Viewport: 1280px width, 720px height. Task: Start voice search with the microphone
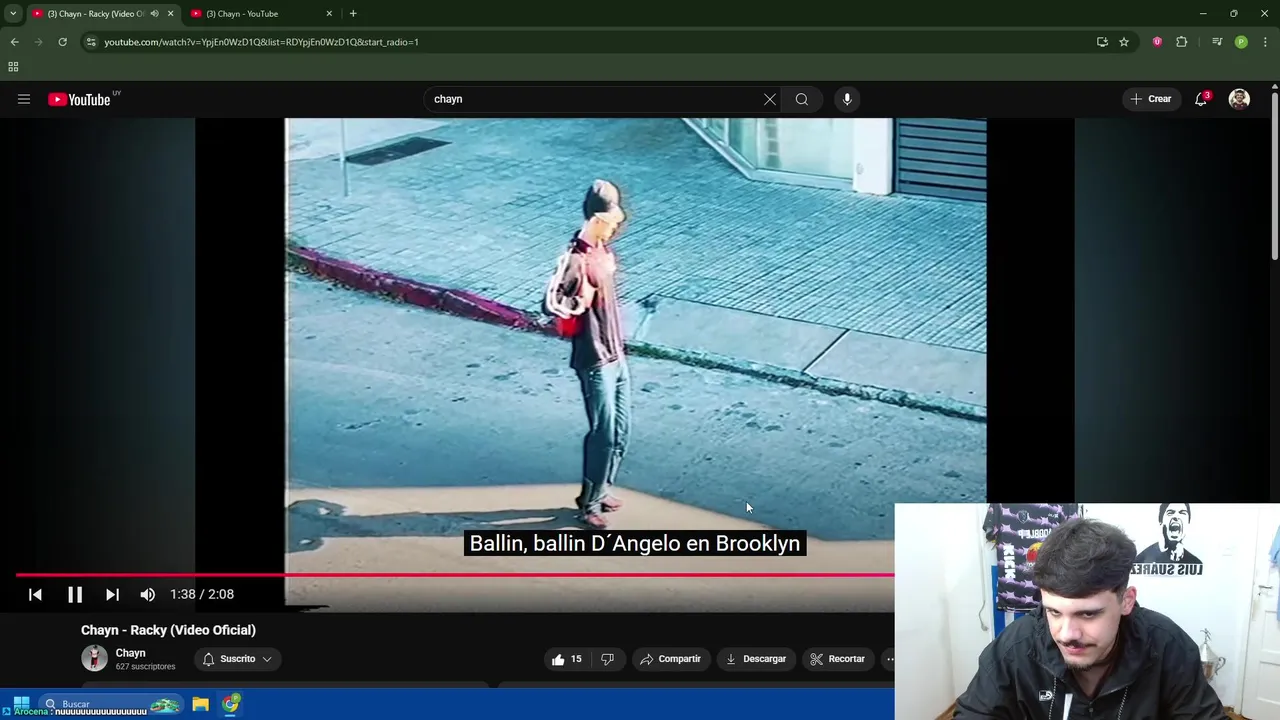[x=847, y=99]
